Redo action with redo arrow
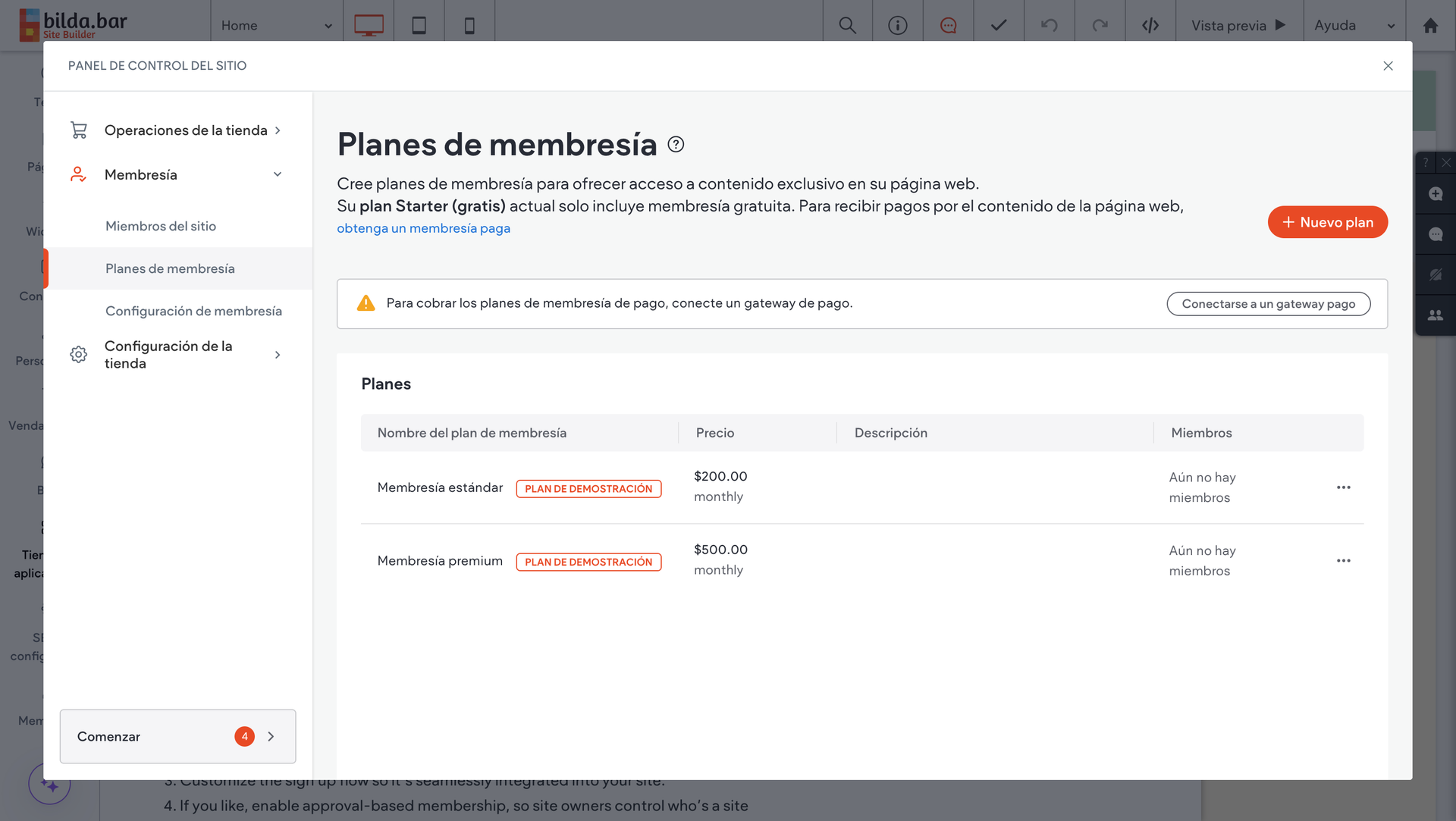This screenshot has height=821, width=1456. click(x=1100, y=25)
